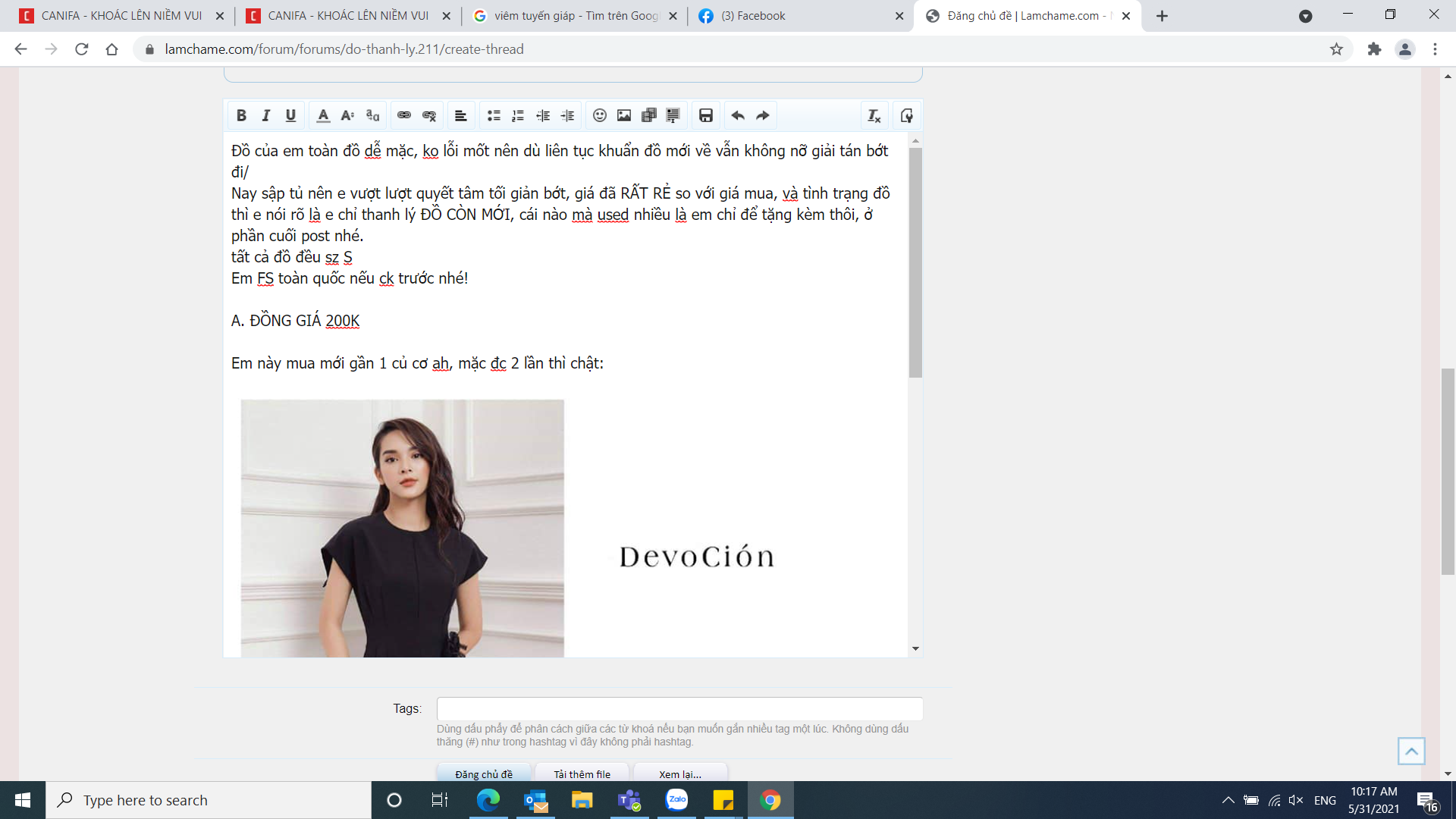Click the undo arrow in editor toolbar
This screenshot has width=1456, height=819.
coord(738,115)
